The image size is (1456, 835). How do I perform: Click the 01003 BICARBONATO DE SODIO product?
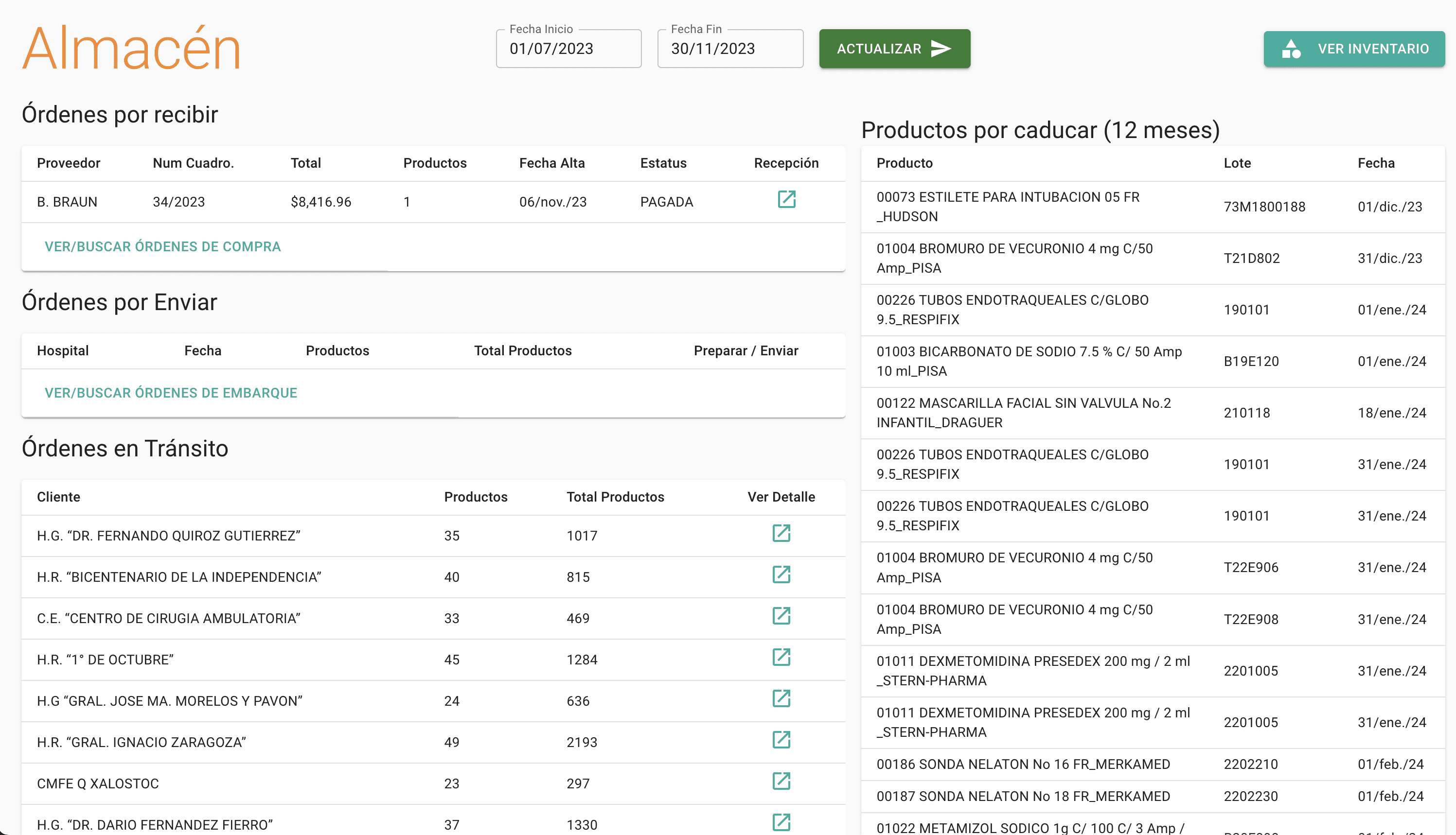[x=1029, y=361]
